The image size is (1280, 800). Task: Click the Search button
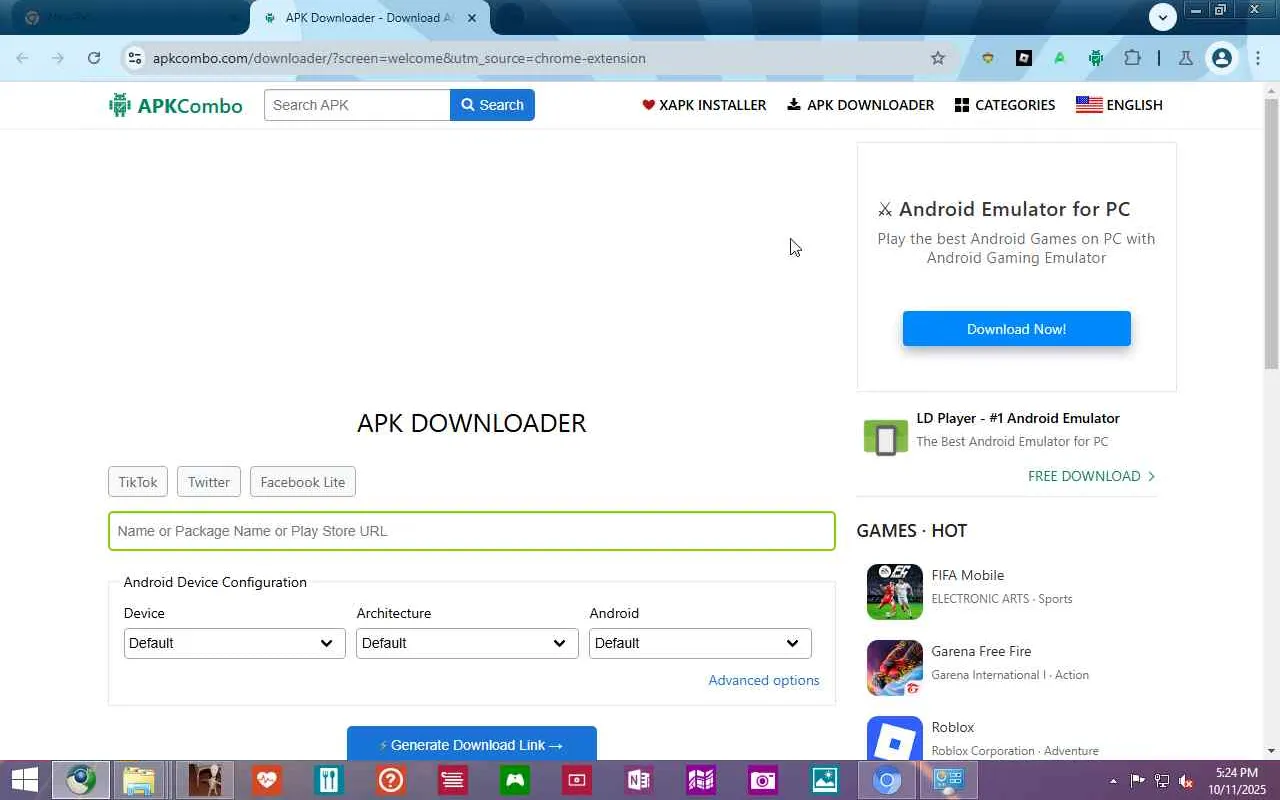[492, 105]
